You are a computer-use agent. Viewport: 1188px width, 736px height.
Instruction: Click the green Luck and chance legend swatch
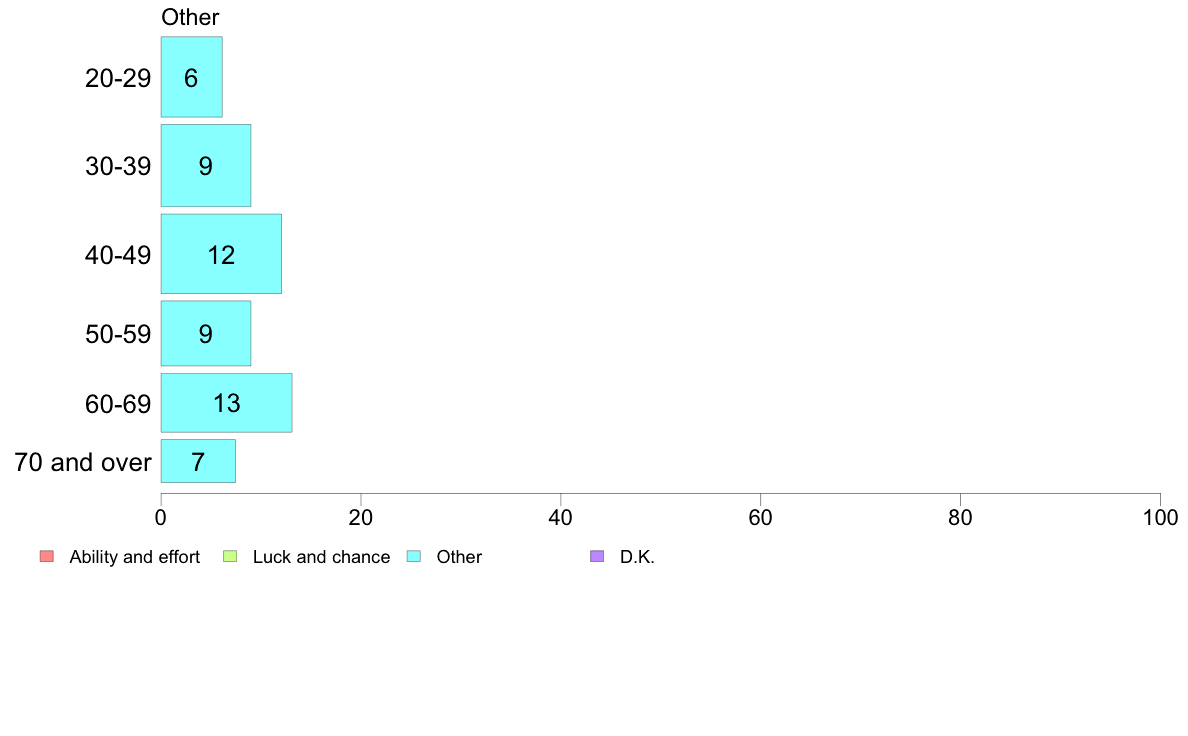(229, 557)
